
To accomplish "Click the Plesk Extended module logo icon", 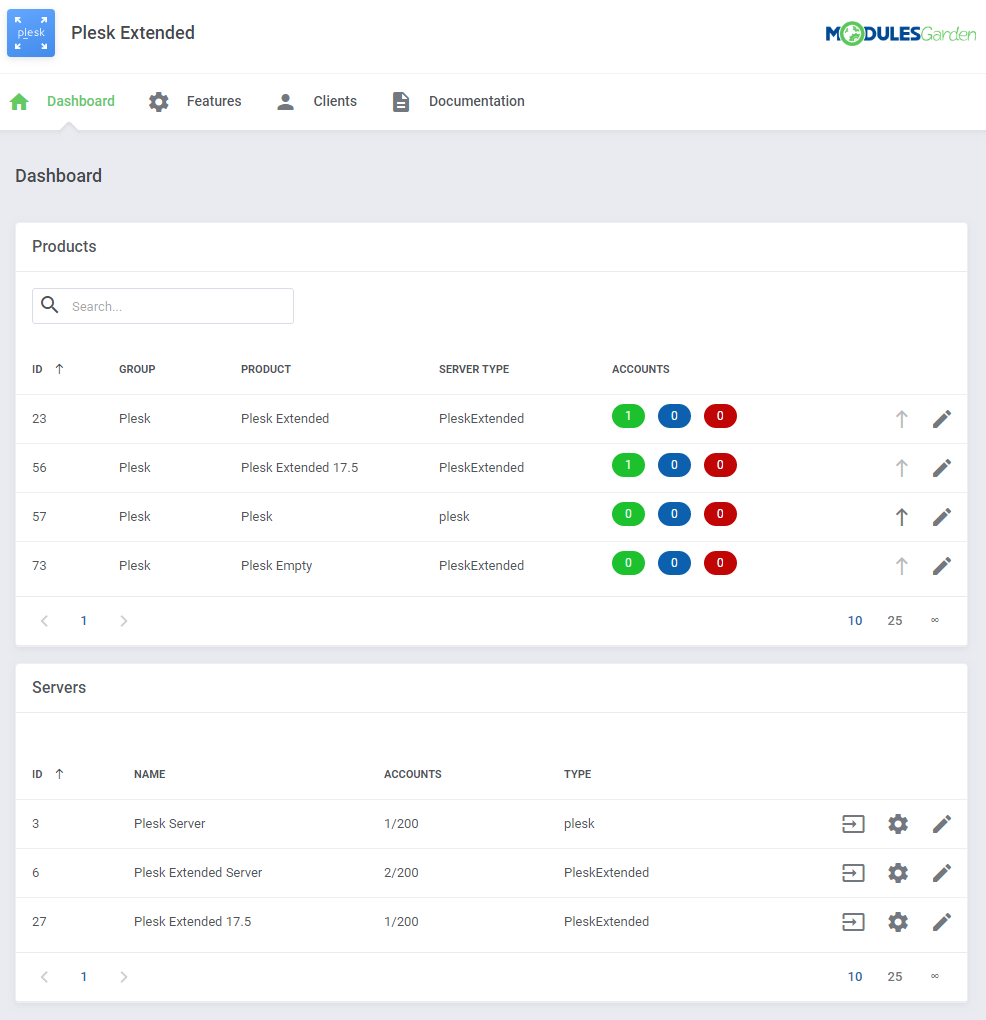I will 31,33.
